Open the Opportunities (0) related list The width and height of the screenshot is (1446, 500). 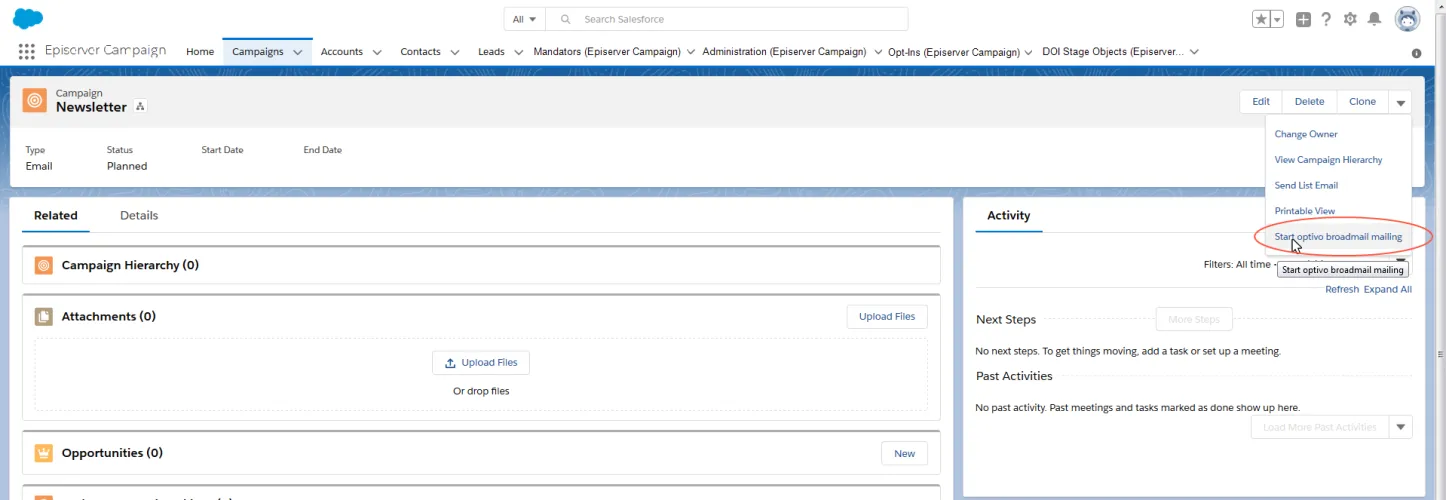[x=112, y=453]
